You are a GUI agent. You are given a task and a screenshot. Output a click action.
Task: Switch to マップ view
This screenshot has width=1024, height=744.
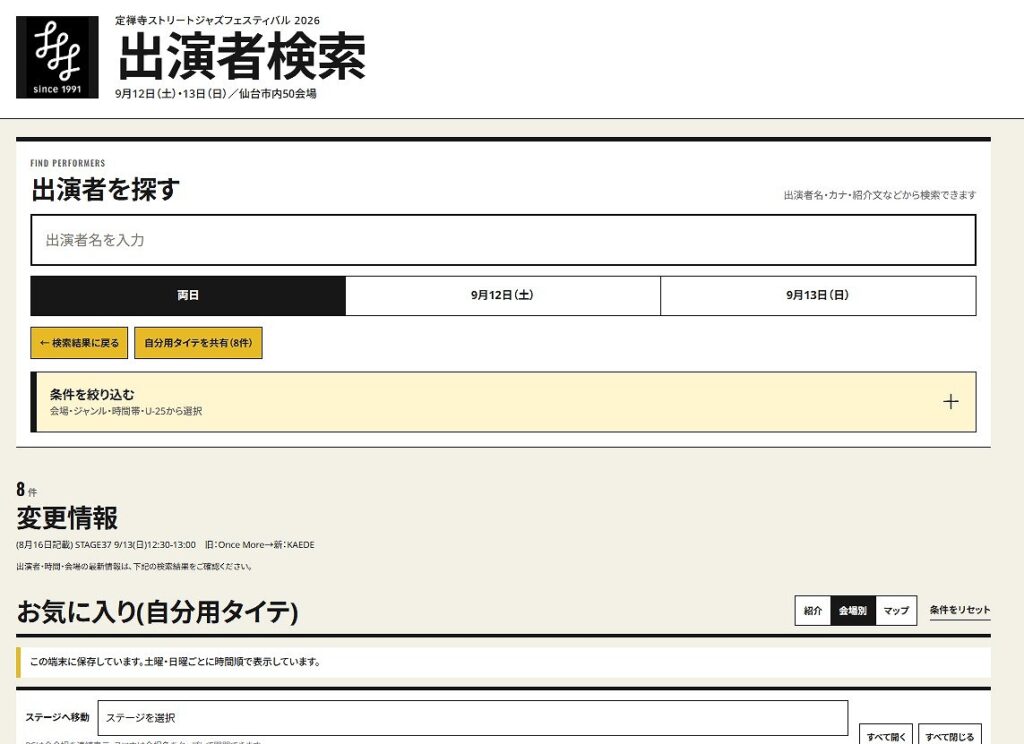pyautogui.click(x=896, y=610)
